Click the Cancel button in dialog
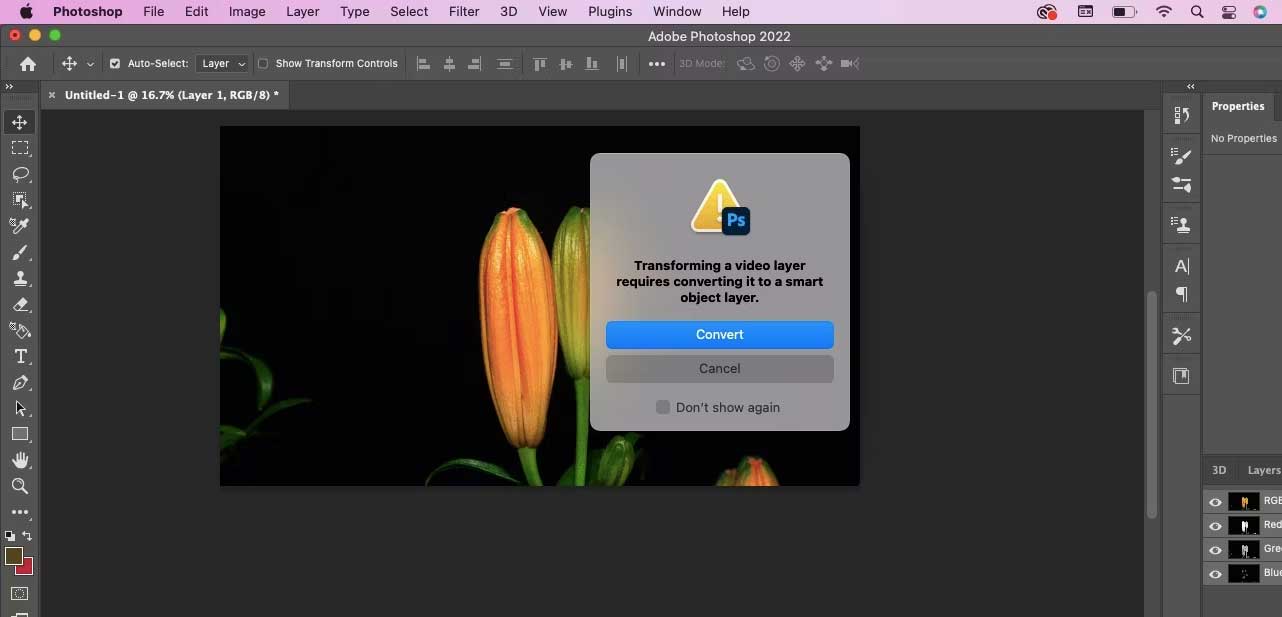 [719, 369]
